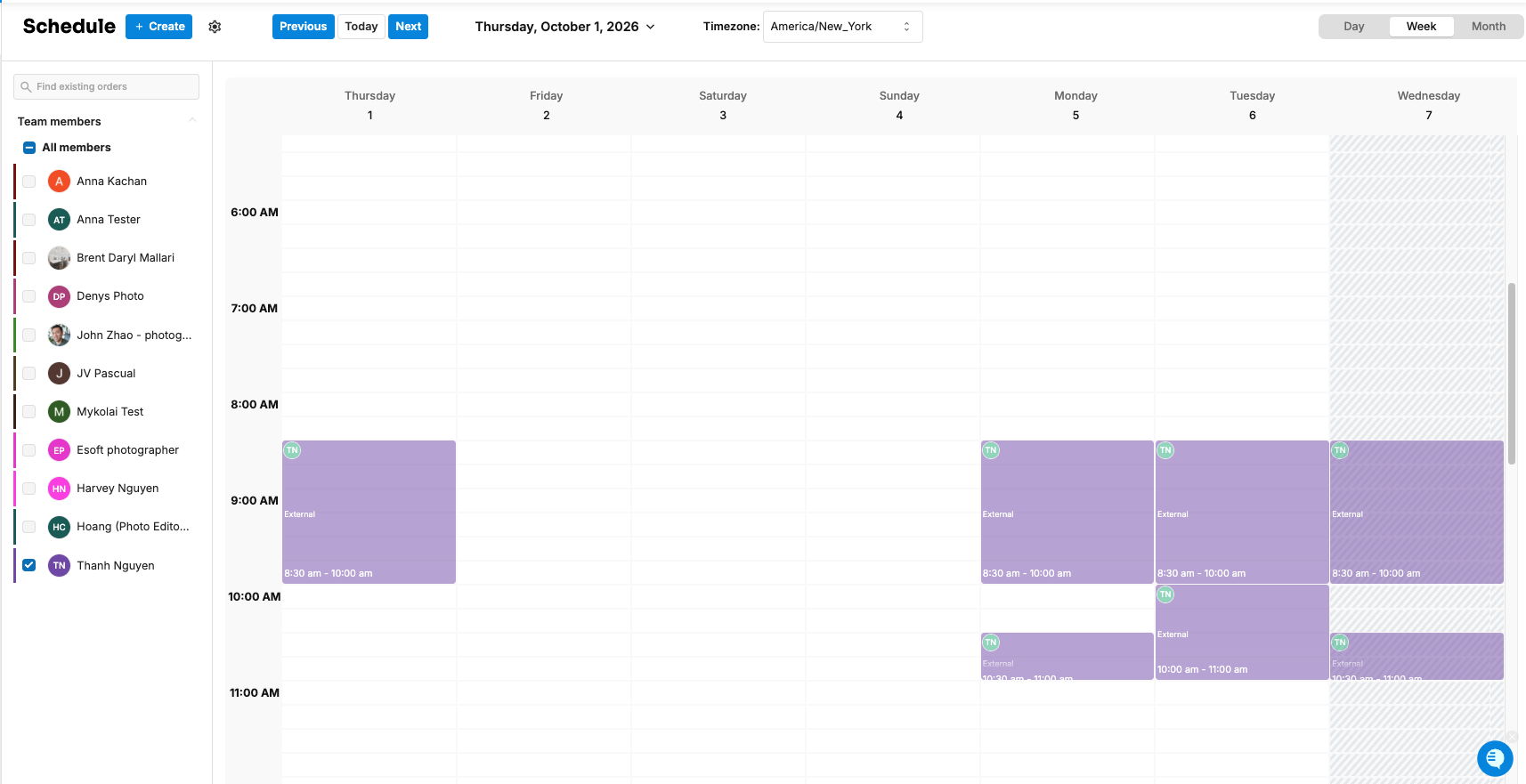
Task: Click the search magnifier icon in the Find orders box
Action: tap(26, 87)
